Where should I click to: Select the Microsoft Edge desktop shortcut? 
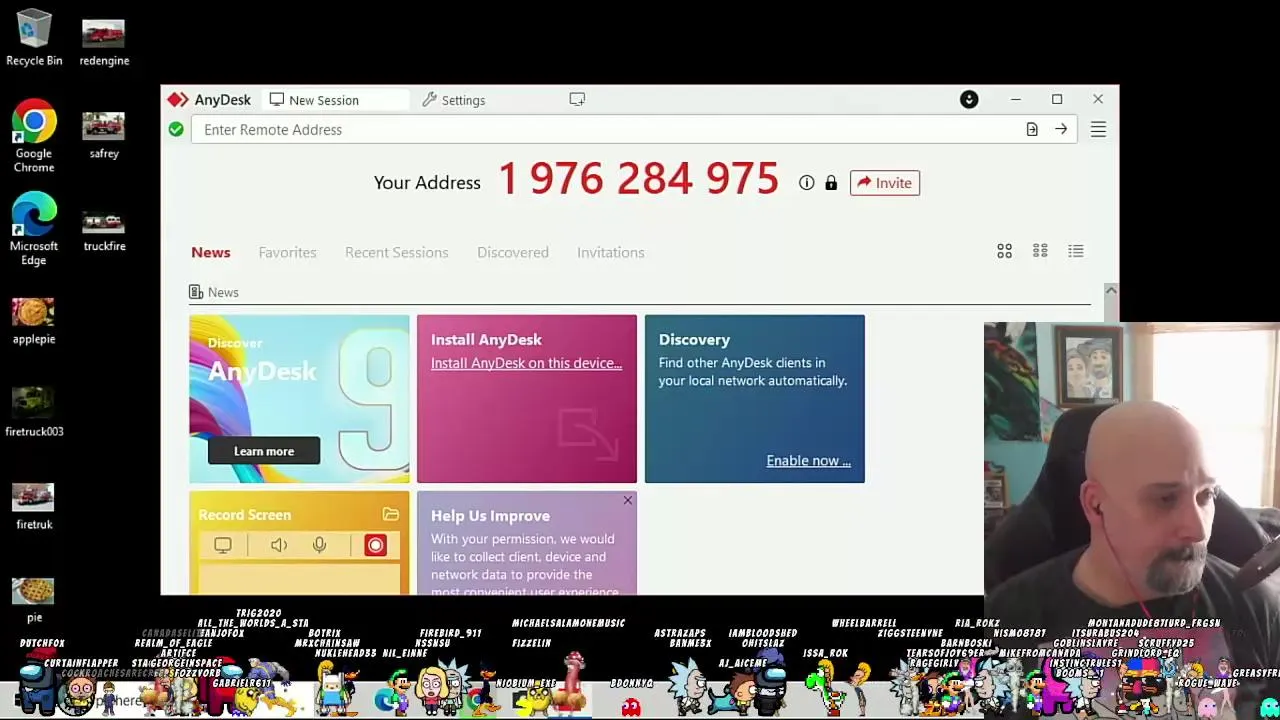click(x=34, y=229)
